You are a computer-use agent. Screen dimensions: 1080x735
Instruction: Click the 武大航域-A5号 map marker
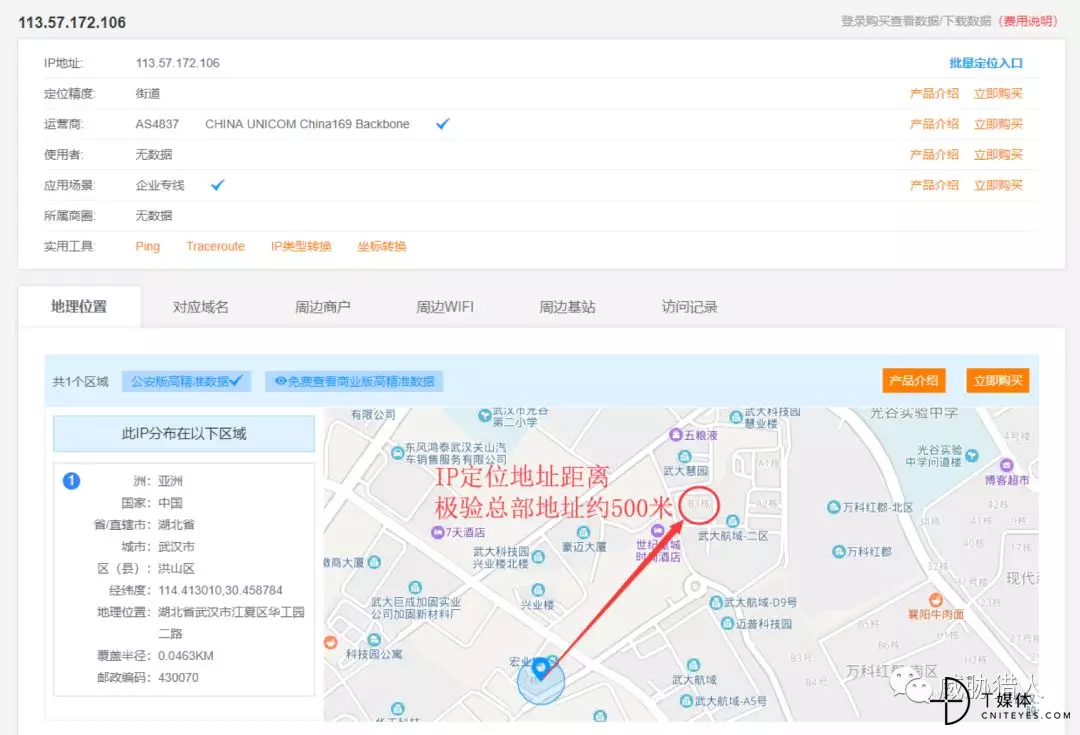tap(686, 701)
